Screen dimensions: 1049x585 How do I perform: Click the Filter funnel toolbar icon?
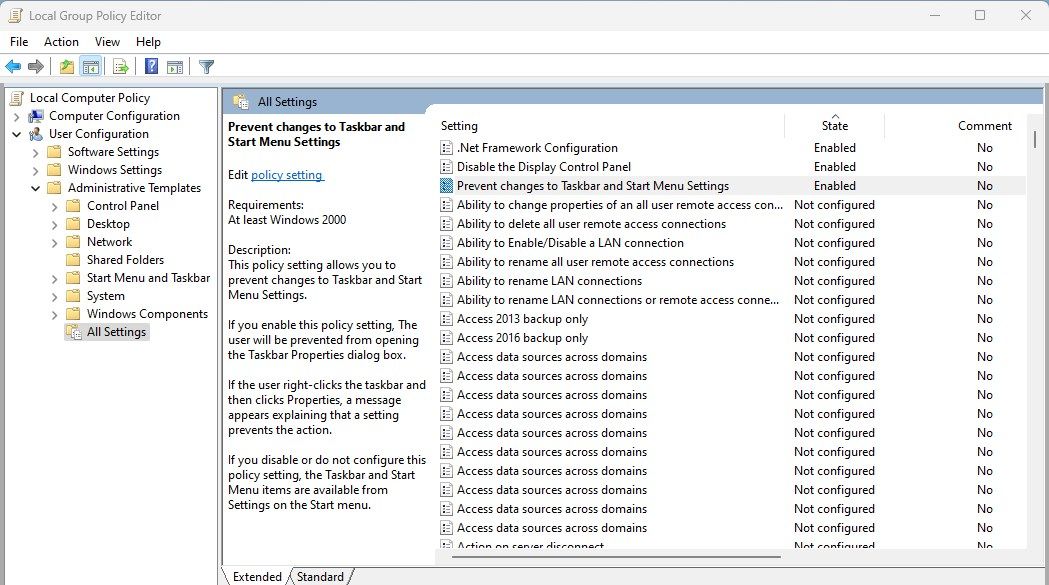pyautogui.click(x=207, y=66)
